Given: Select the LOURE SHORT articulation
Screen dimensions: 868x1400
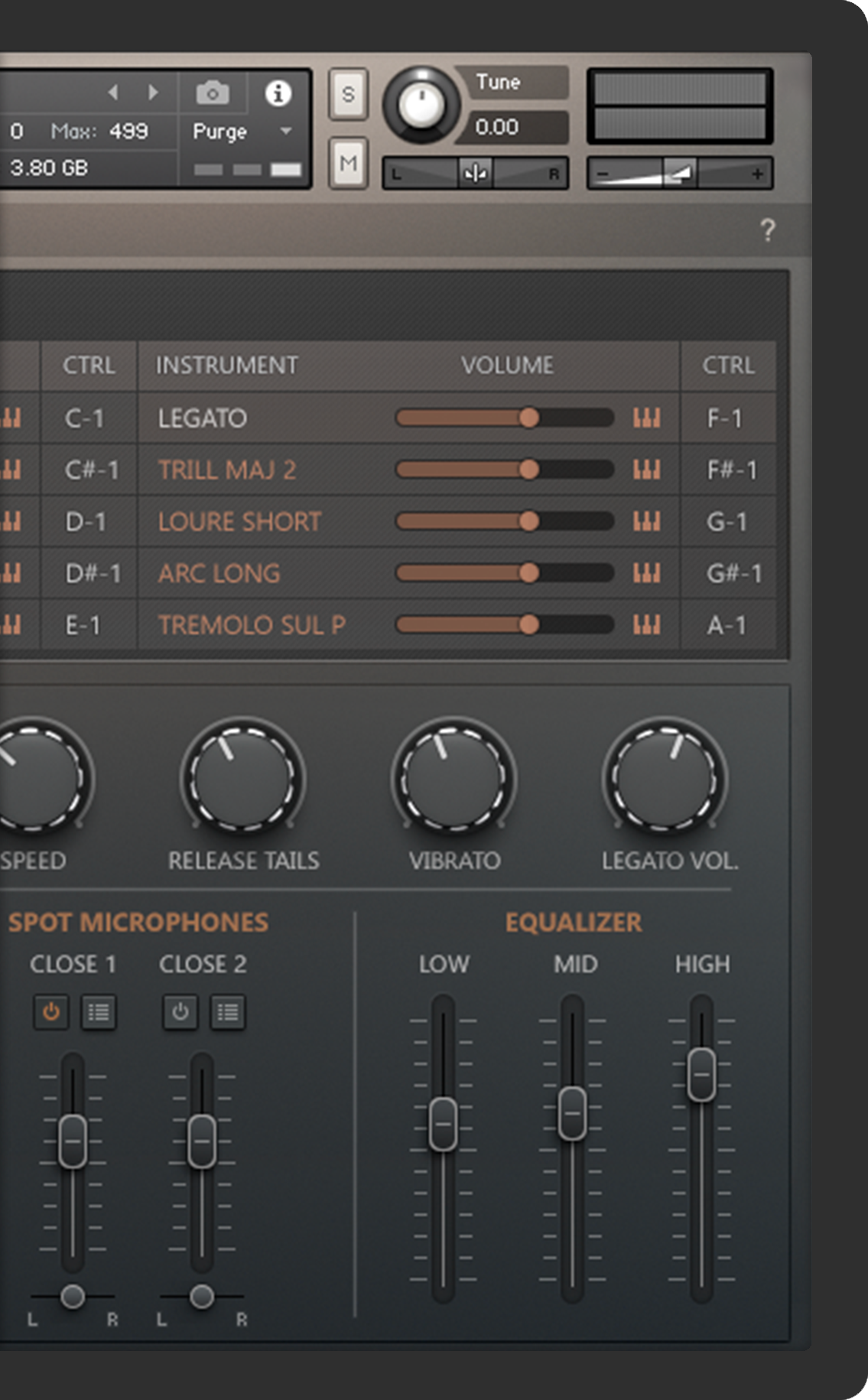Looking at the screenshot, I should (x=239, y=522).
